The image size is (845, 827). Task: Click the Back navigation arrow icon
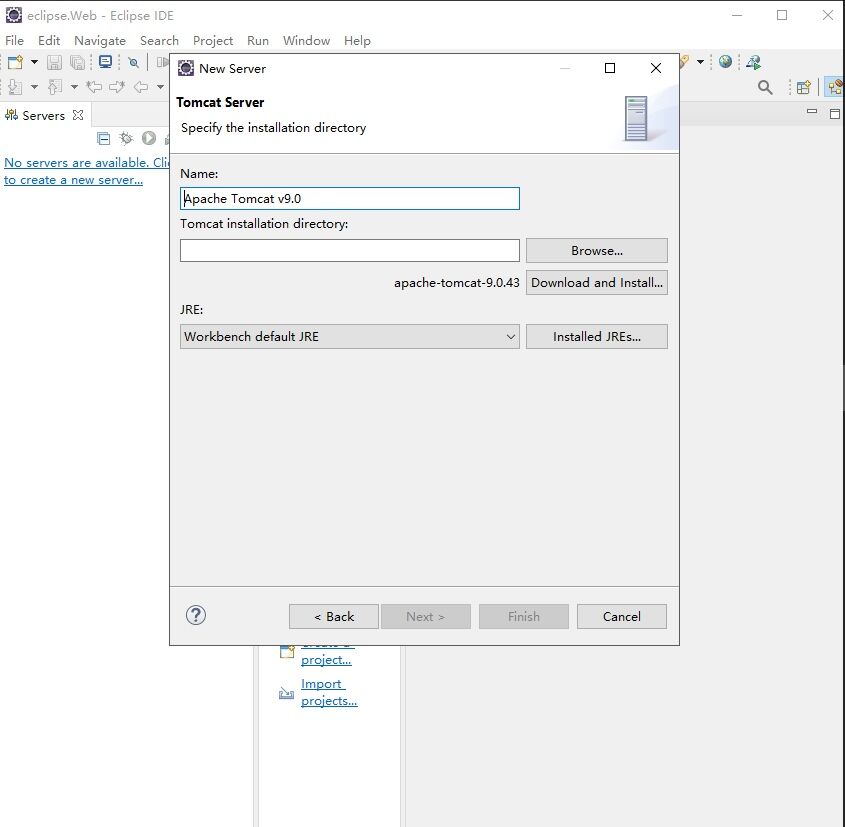[x=141, y=87]
